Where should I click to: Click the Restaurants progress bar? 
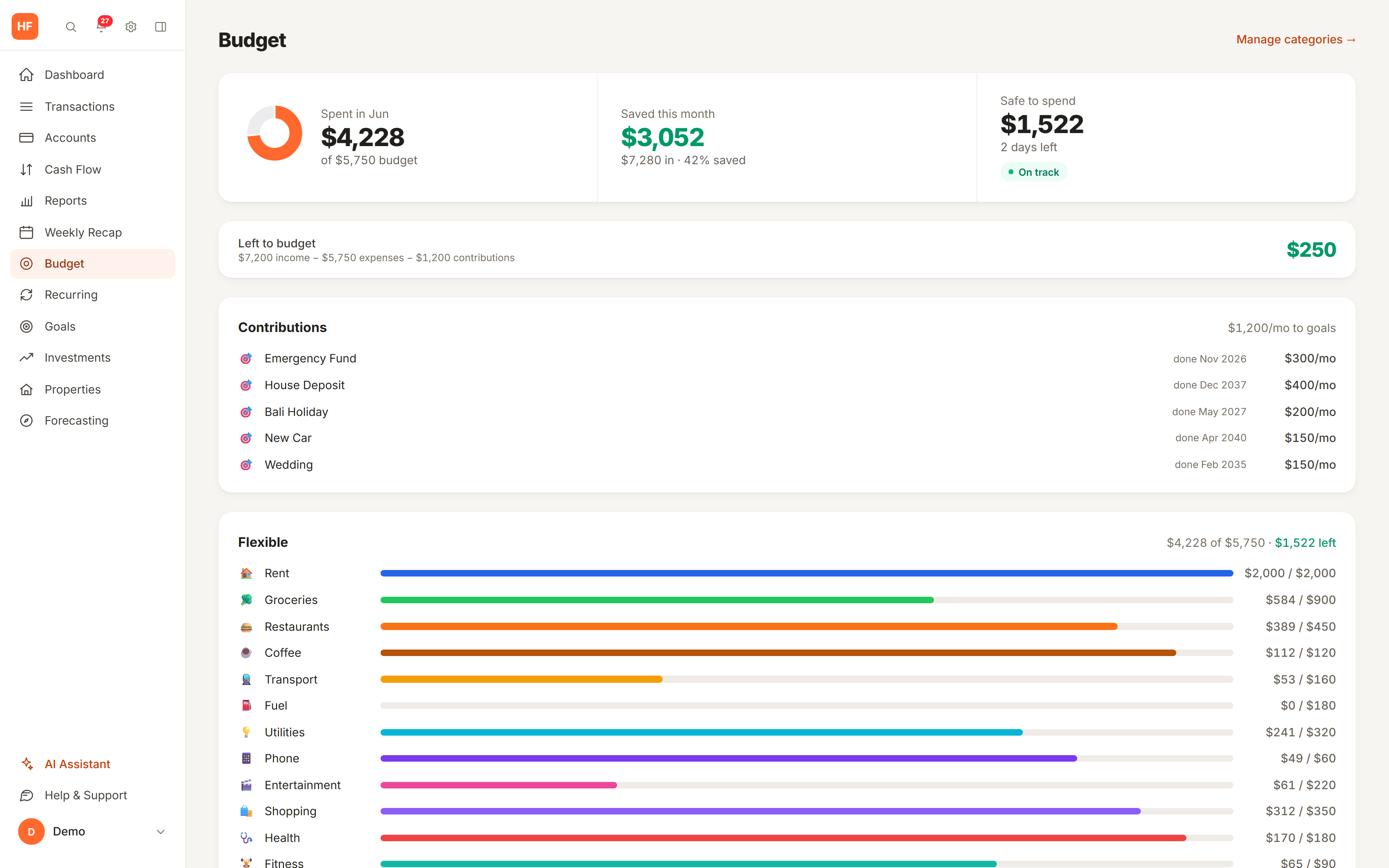coord(806,627)
